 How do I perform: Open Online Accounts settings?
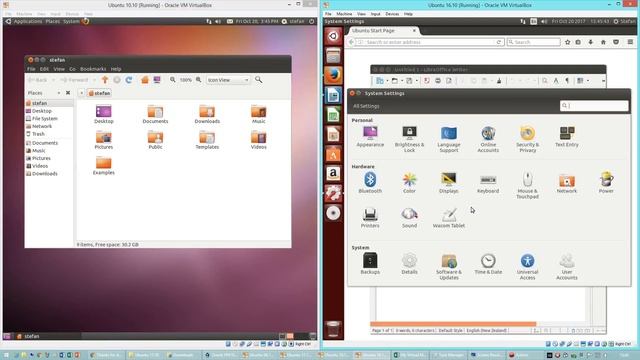pos(488,139)
